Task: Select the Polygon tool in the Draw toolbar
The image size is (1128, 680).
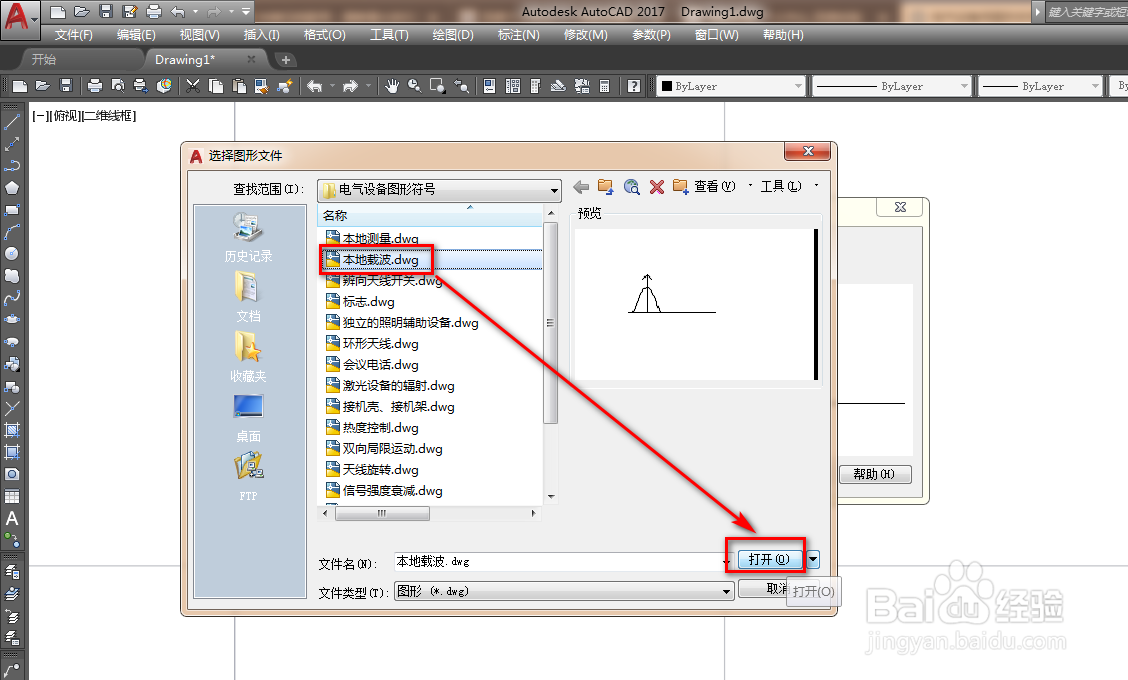Action: point(12,188)
